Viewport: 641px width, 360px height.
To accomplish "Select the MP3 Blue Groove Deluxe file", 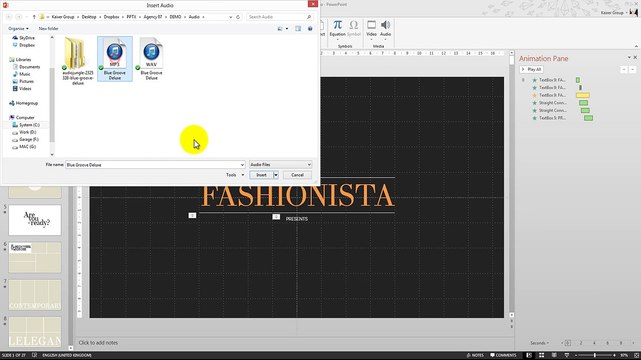I will tap(115, 59).
